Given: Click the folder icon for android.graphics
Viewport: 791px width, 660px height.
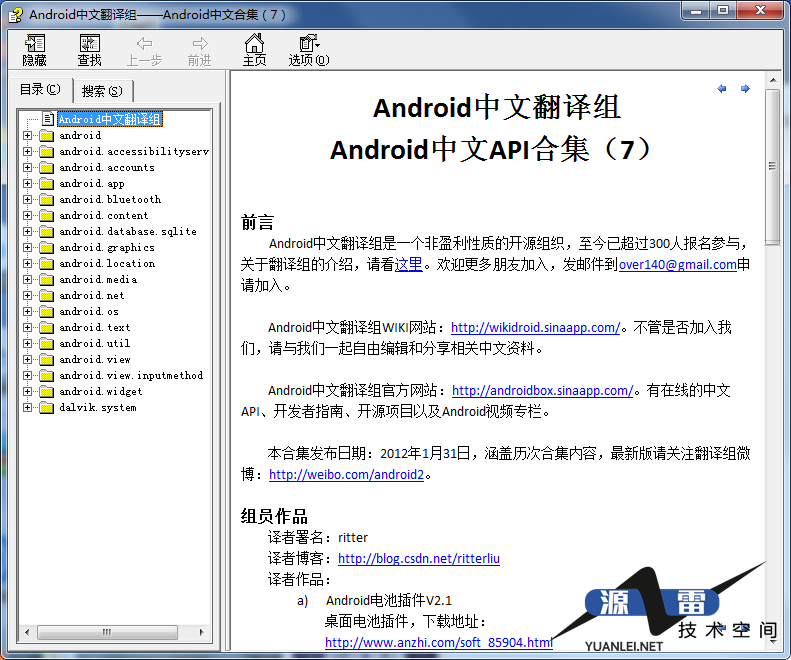Looking at the screenshot, I should click(x=47, y=248).
